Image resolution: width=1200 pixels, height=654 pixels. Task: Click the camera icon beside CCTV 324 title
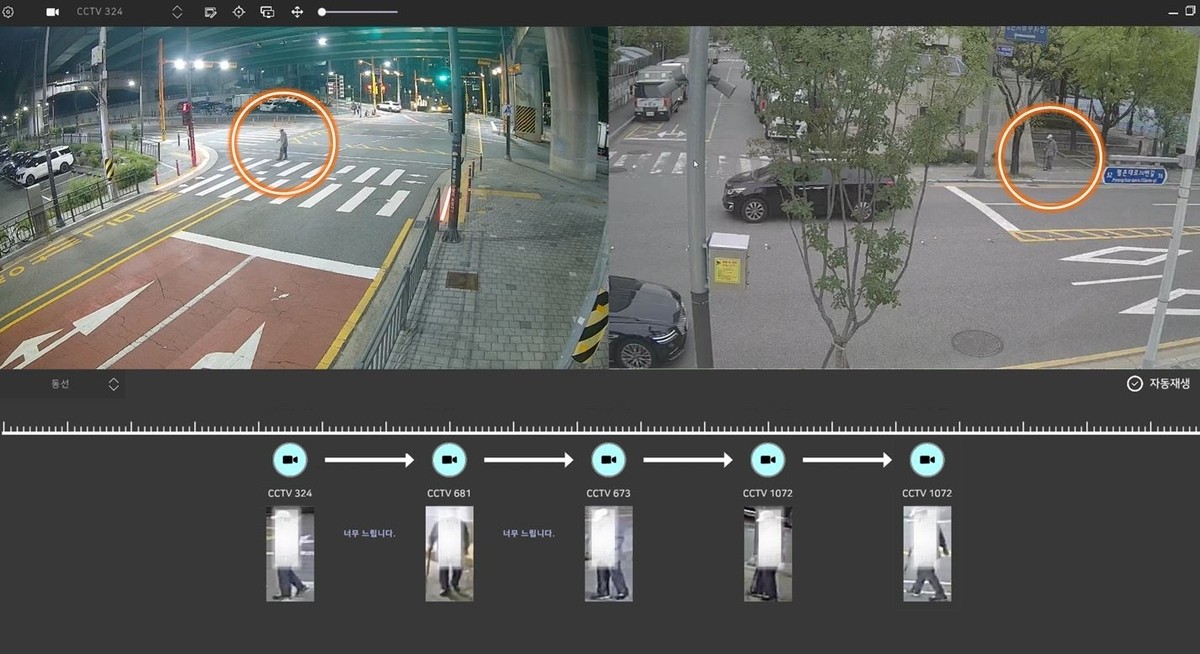[53, 12]
